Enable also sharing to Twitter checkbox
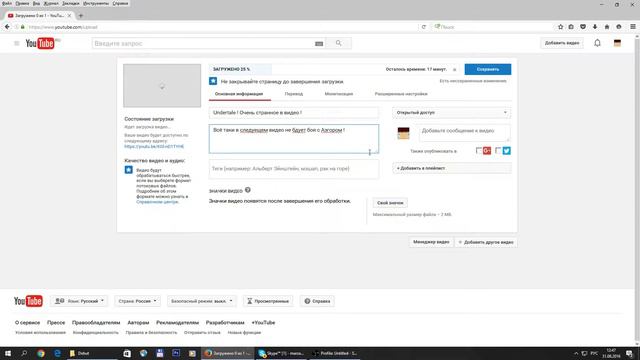 tap(498, 151)
